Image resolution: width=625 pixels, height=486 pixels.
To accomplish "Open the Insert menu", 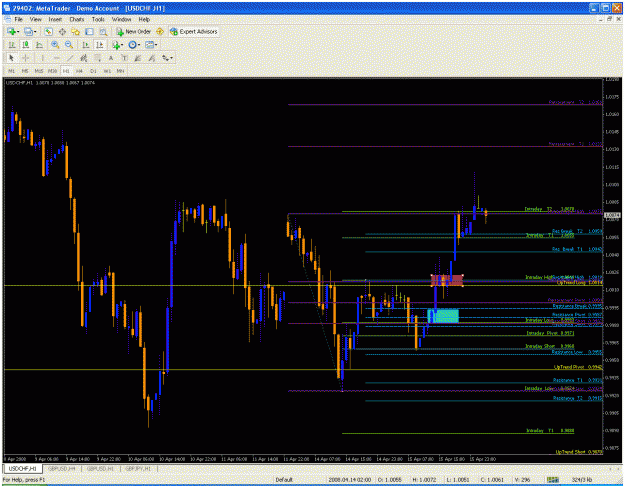I will point(55,19).
